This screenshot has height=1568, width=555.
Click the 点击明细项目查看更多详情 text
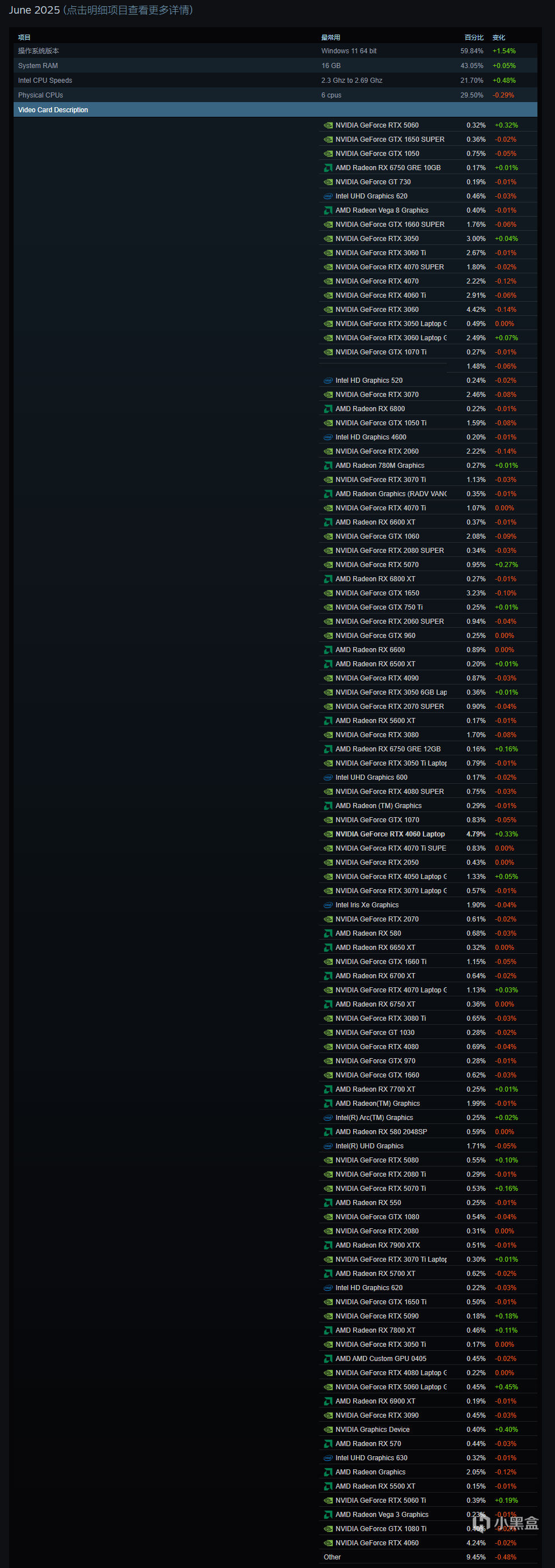pos(129,10)
